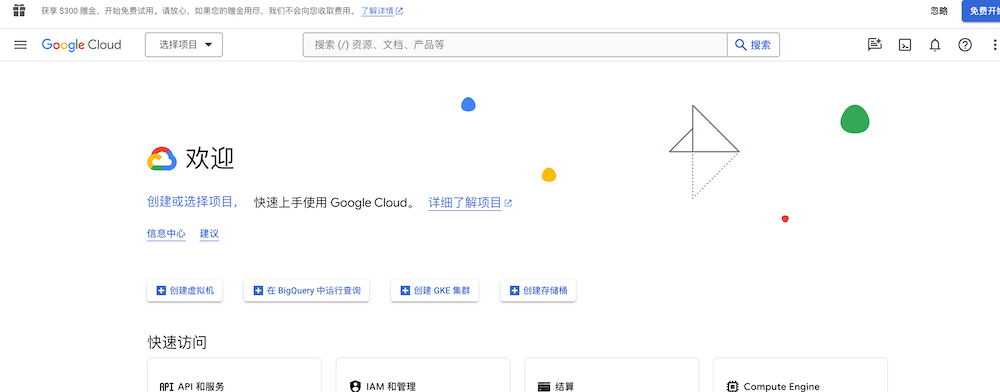Click the gift icon in the banner
This screenshot has width=1000, height=392.
pos(19,11)
